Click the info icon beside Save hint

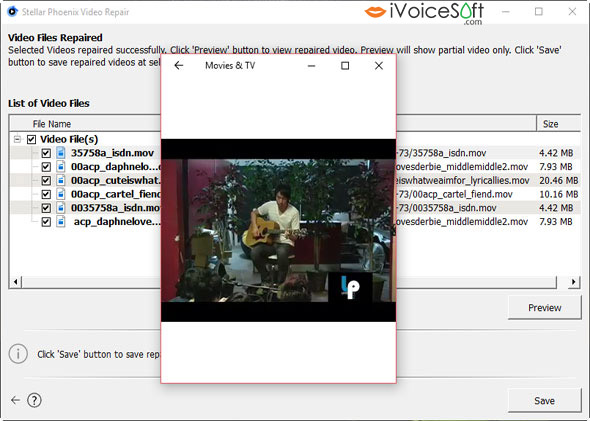click(18, 354)
